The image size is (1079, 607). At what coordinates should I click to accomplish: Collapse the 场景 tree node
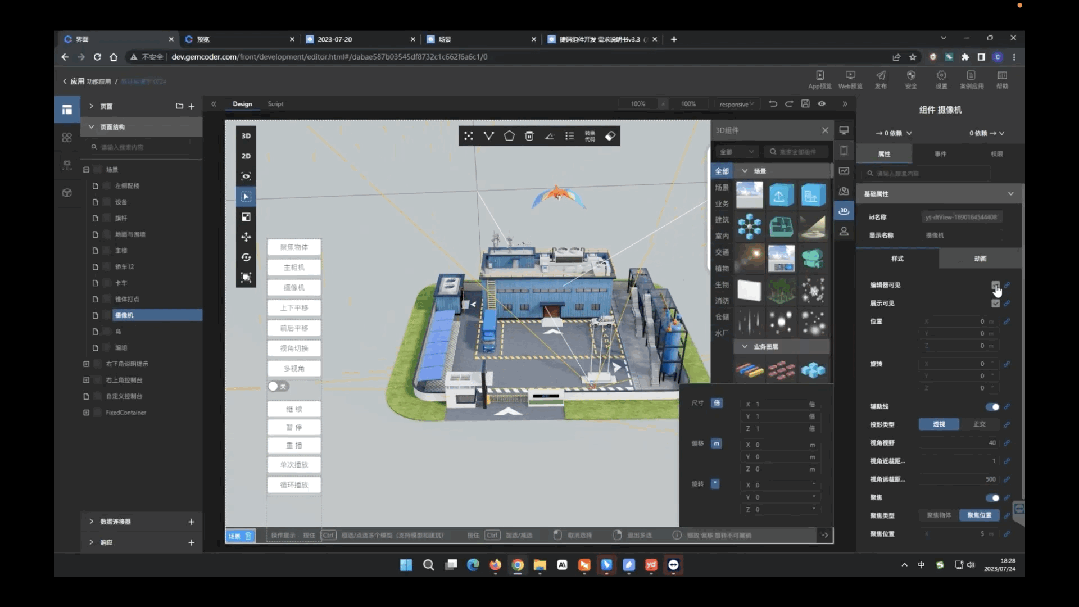click(86, 169)
